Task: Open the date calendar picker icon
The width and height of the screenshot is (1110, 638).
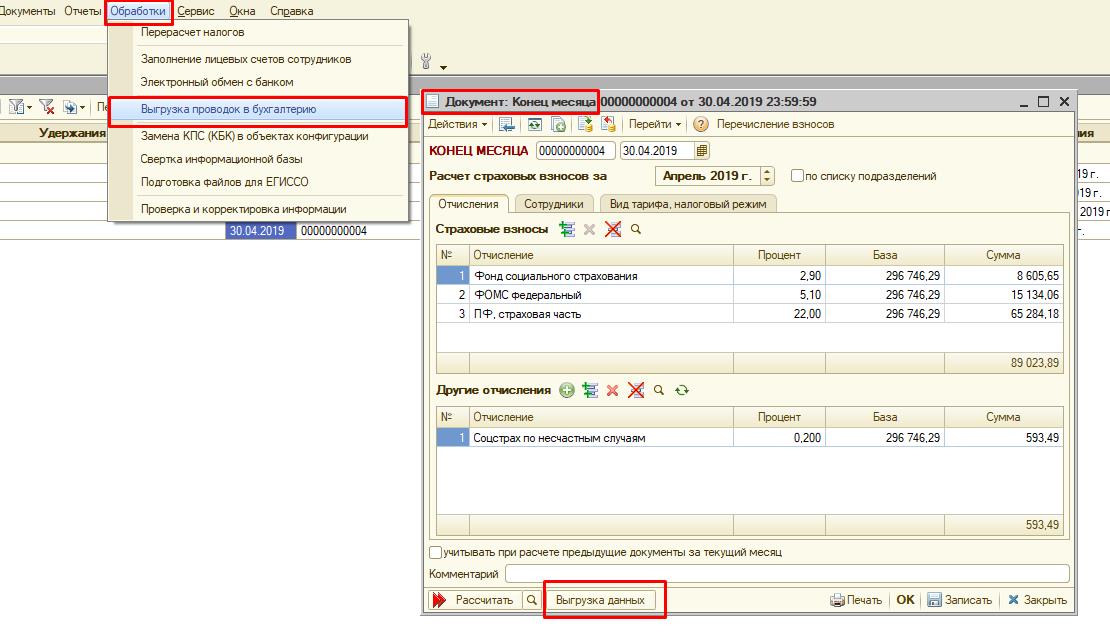Action: pos(702,151)
